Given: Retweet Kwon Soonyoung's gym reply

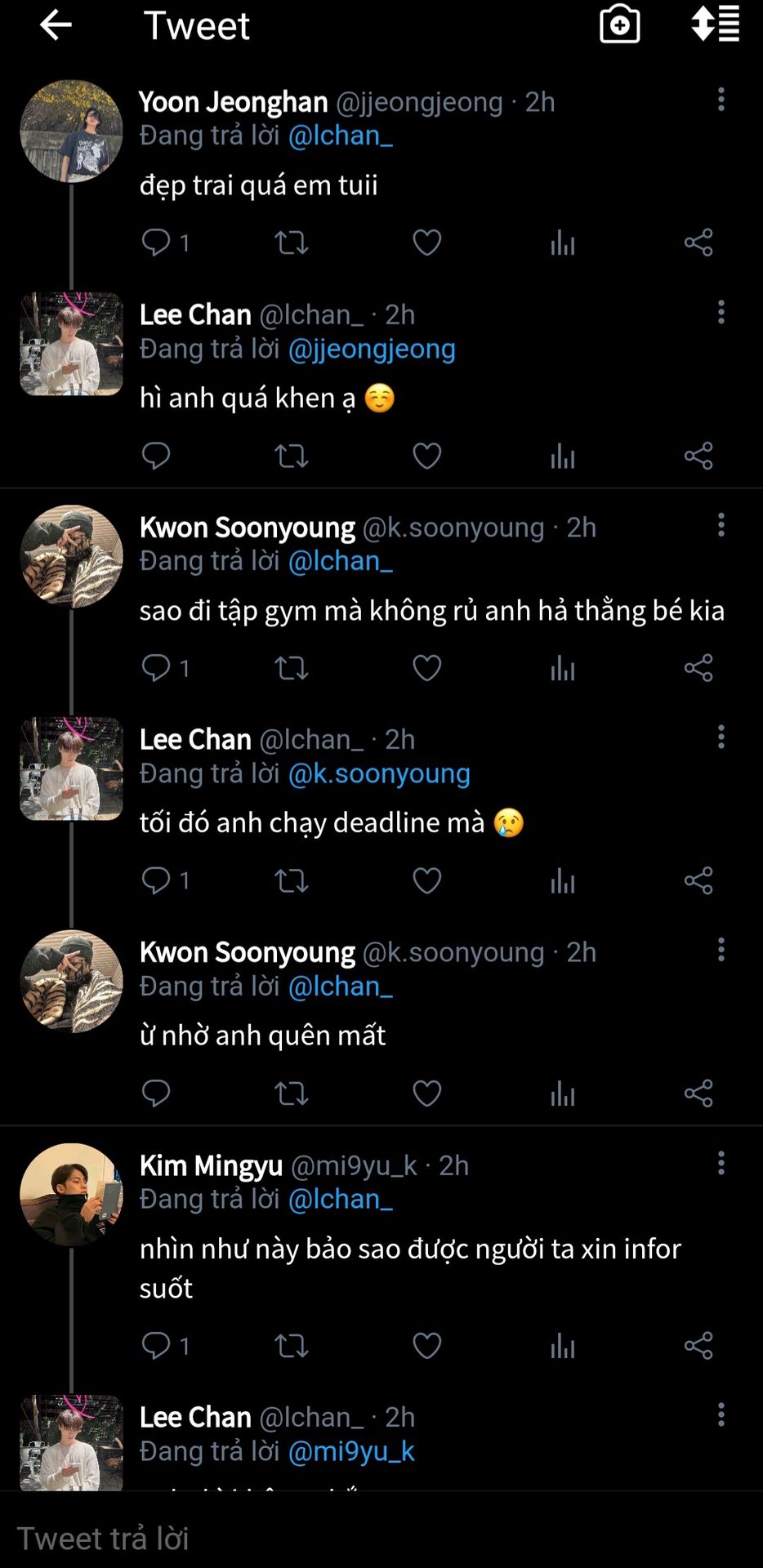Looking at the screenshot, I should click(x=291, y=668).
